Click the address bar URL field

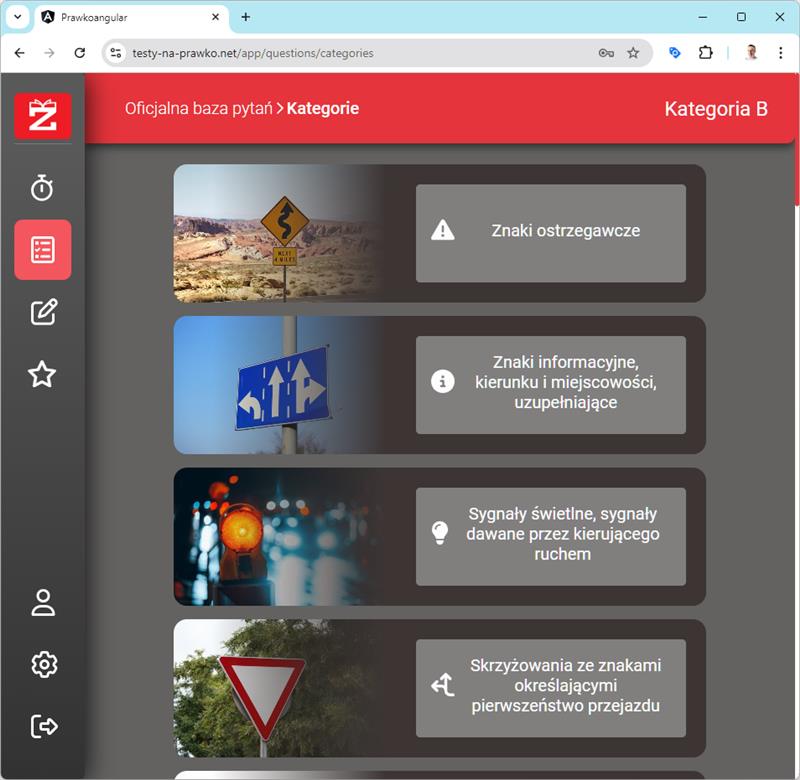pos(350,53)
